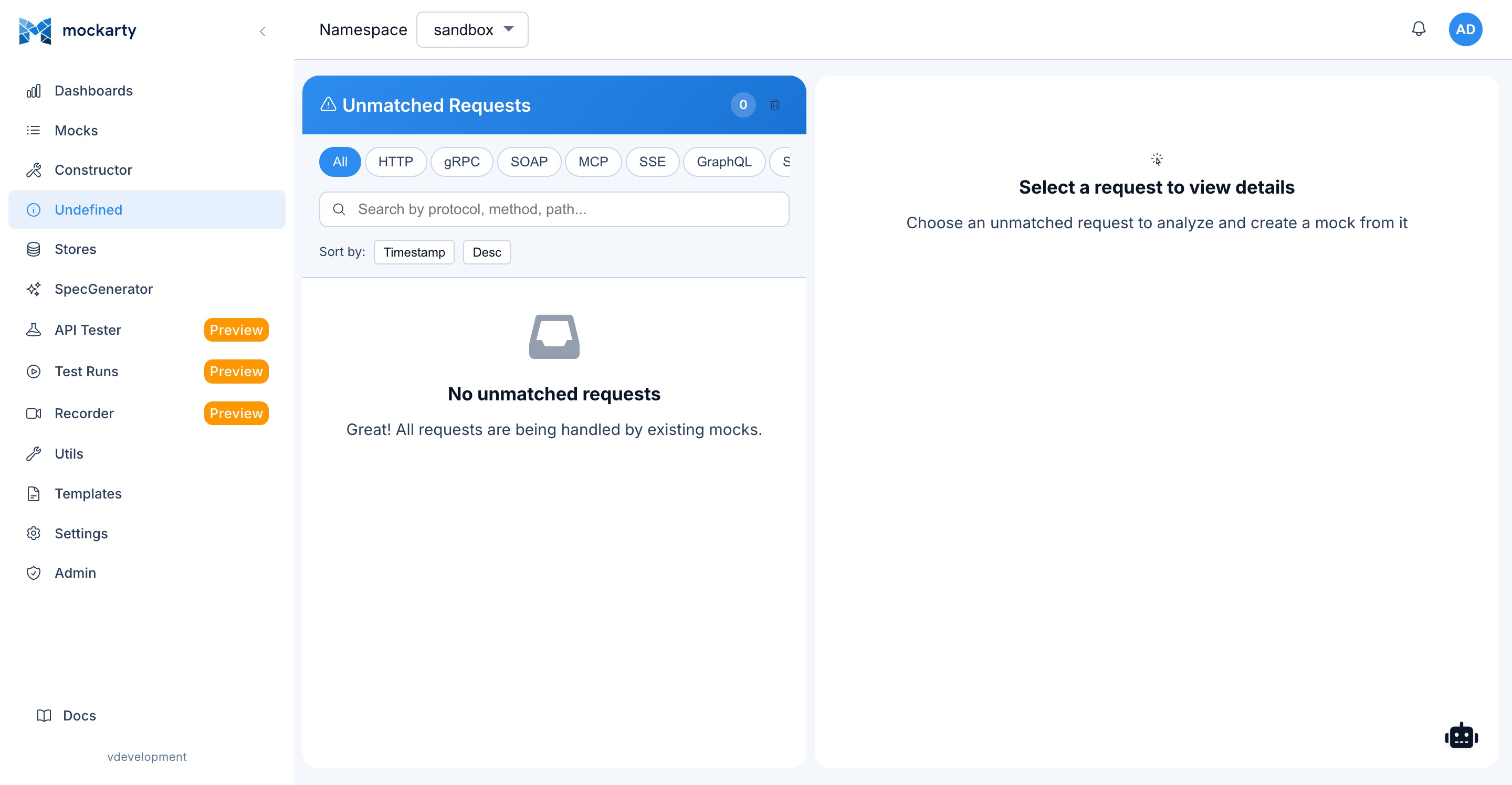This screenshot has height=785, width=1512.
Task: Click the mockarty logo icon
Action: point(35,30)
